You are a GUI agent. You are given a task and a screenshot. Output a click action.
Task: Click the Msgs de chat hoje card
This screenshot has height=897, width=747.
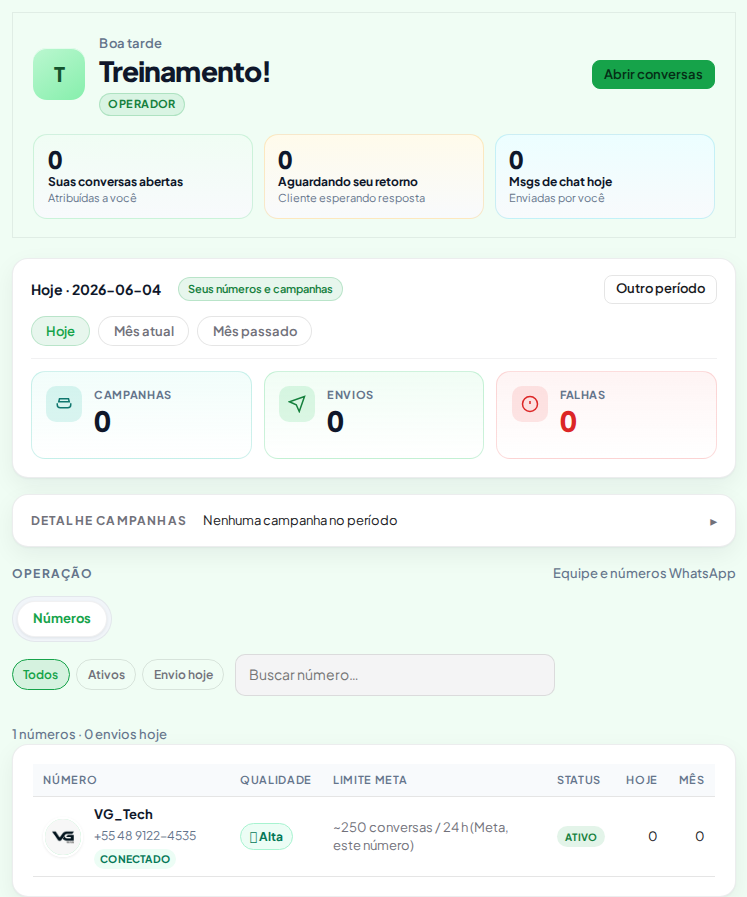coord(605,176)
